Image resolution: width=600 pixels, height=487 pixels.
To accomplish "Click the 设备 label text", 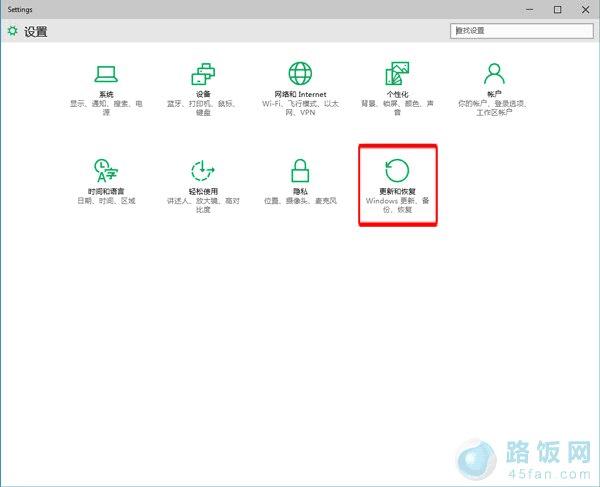I will click(203, 94).
